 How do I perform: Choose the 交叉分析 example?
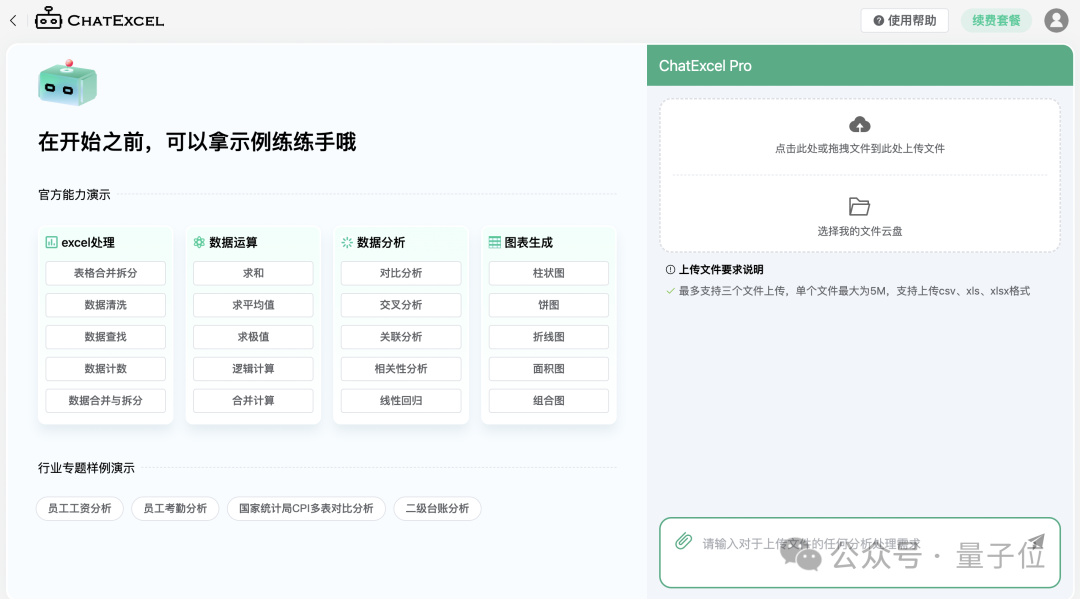point(401,305)
